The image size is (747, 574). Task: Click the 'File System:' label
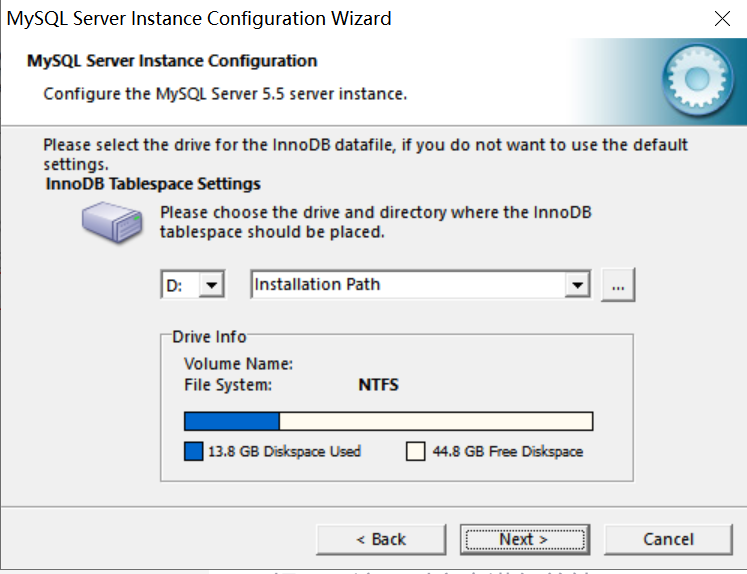pos(228,385)
